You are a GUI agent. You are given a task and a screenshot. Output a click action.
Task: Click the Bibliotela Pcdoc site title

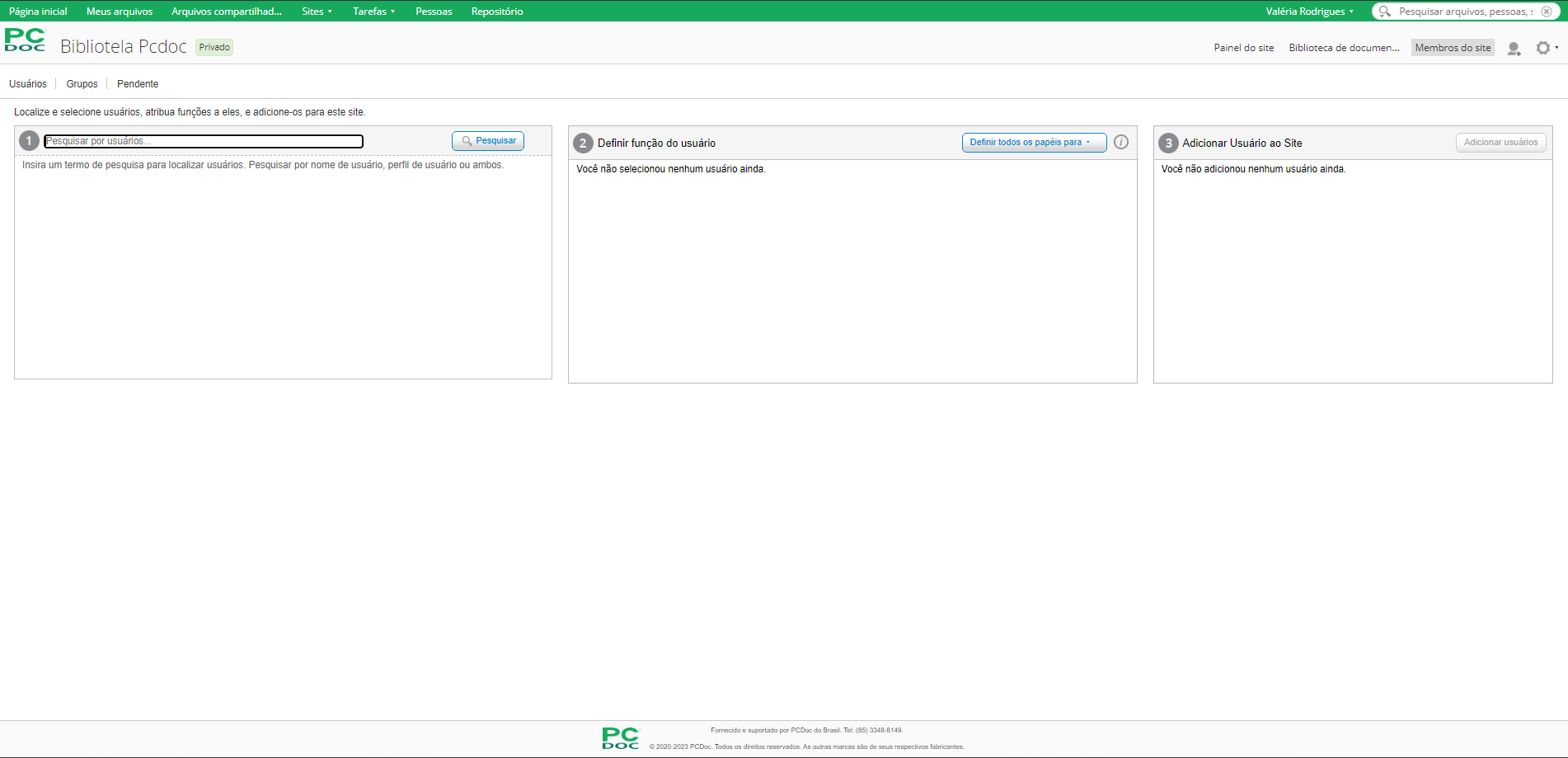tap(124, 47)
